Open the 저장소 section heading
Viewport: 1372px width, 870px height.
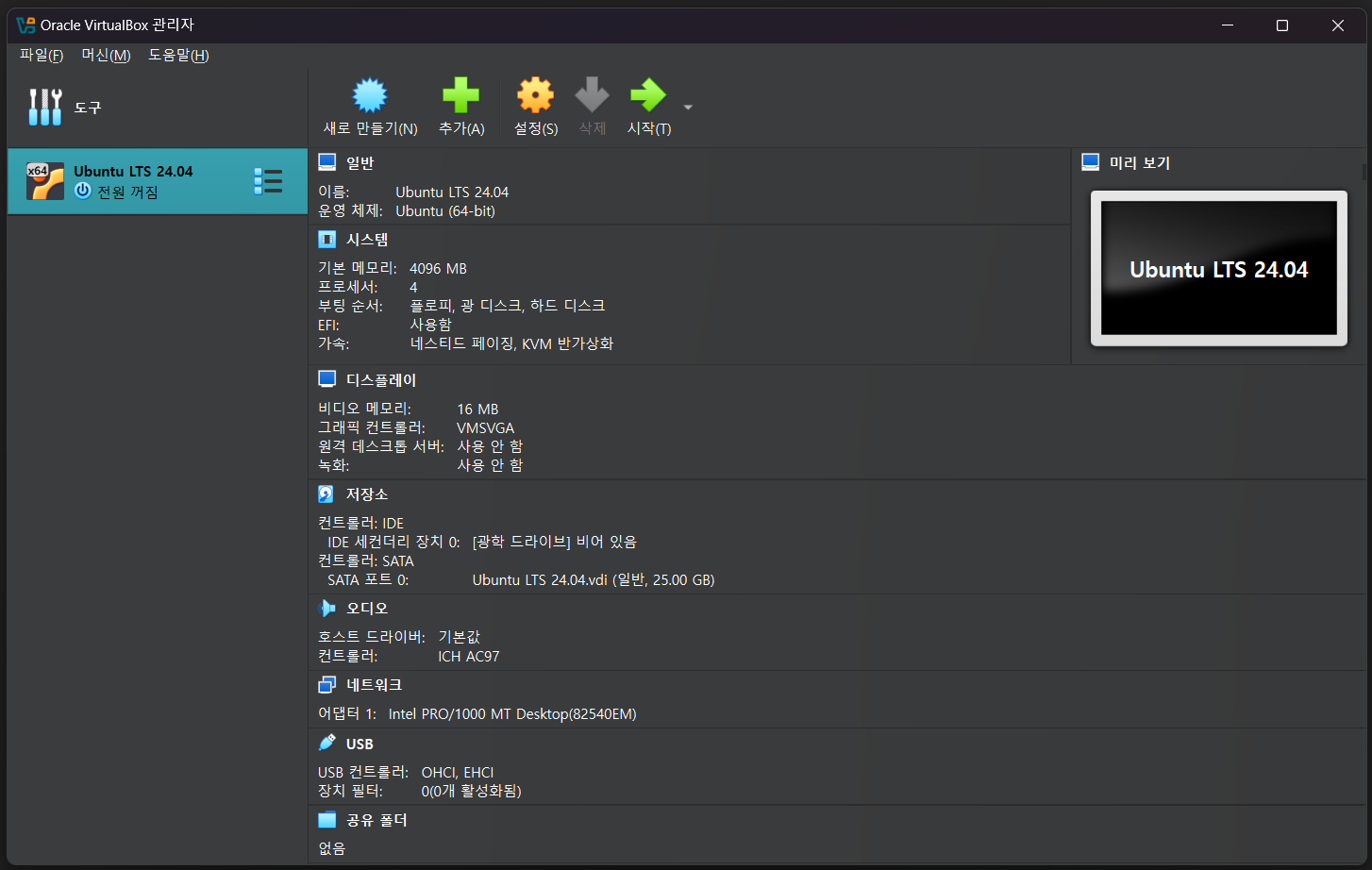367,494
